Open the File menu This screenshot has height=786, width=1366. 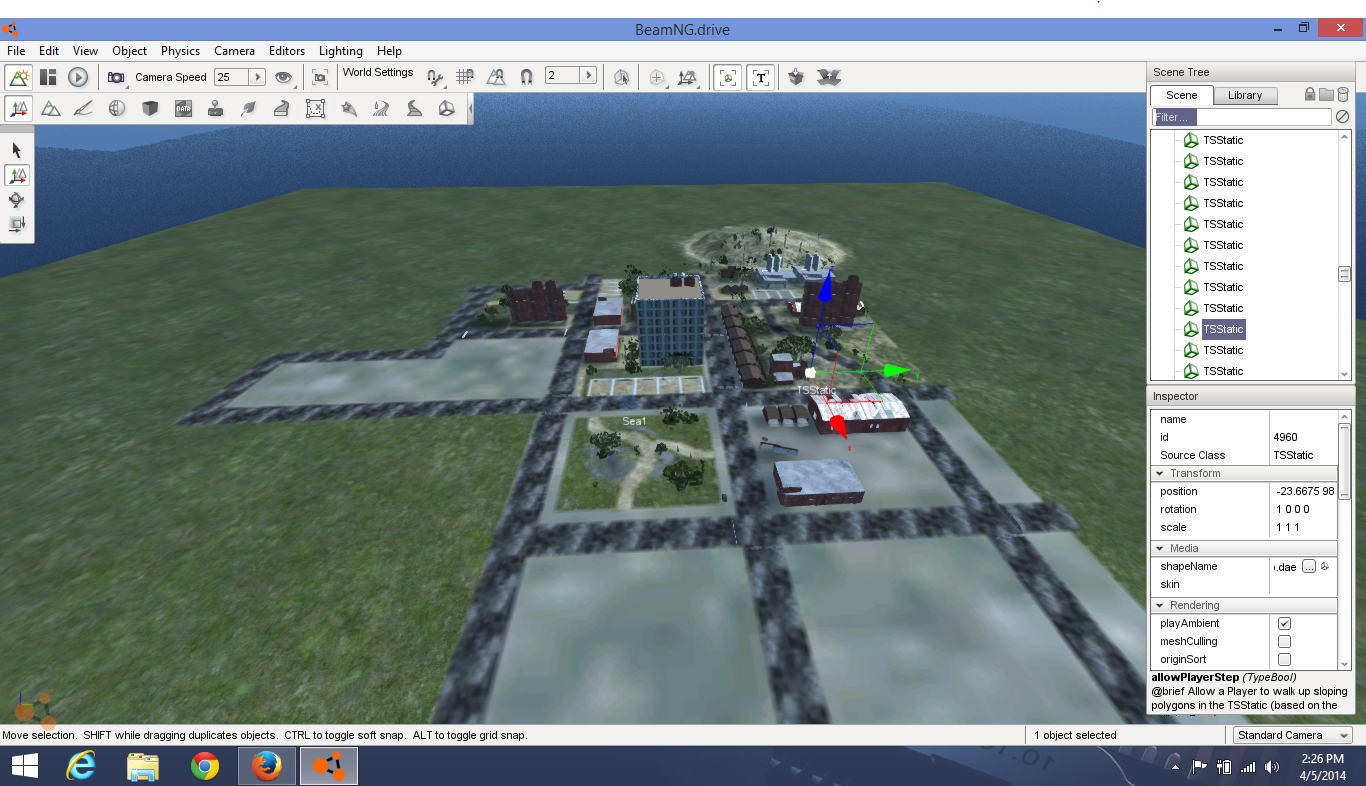click(x=16, y=51)
